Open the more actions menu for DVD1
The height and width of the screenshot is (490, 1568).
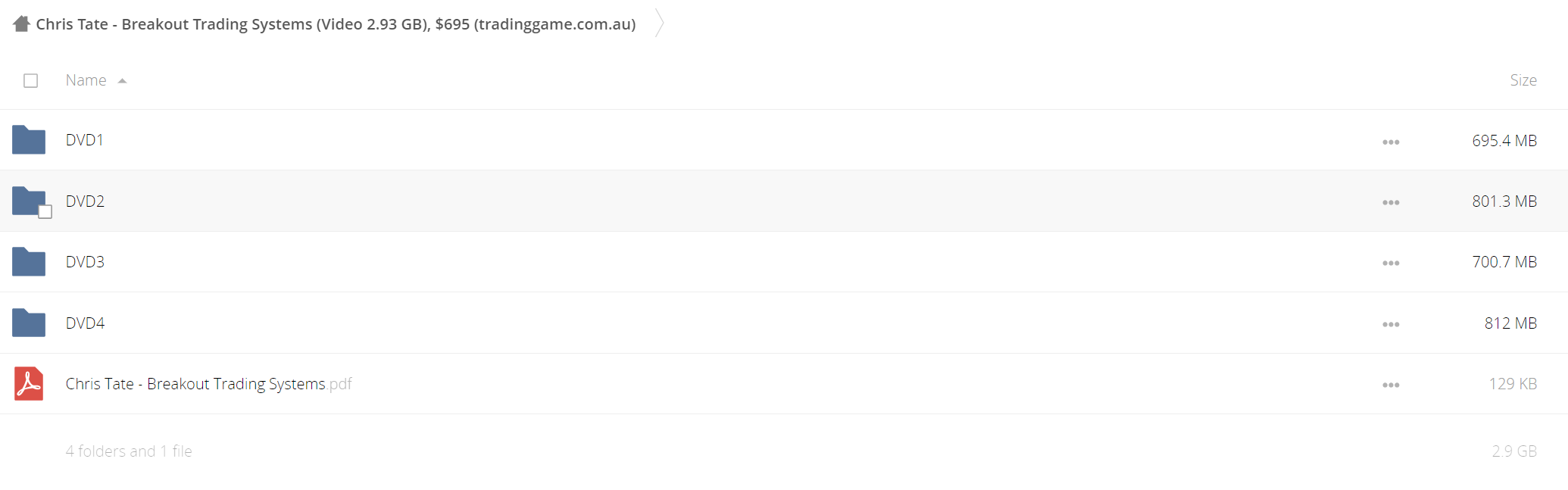tap(1391, 142)
